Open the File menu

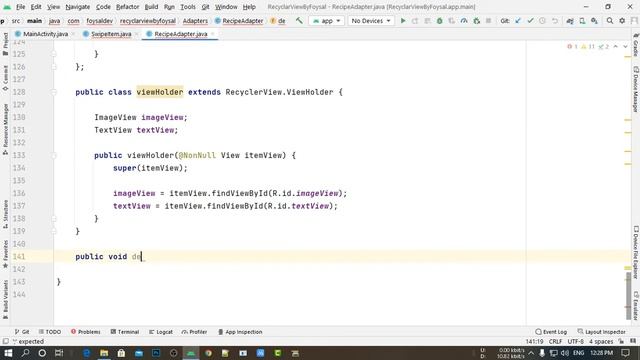[x=20, y=7]
